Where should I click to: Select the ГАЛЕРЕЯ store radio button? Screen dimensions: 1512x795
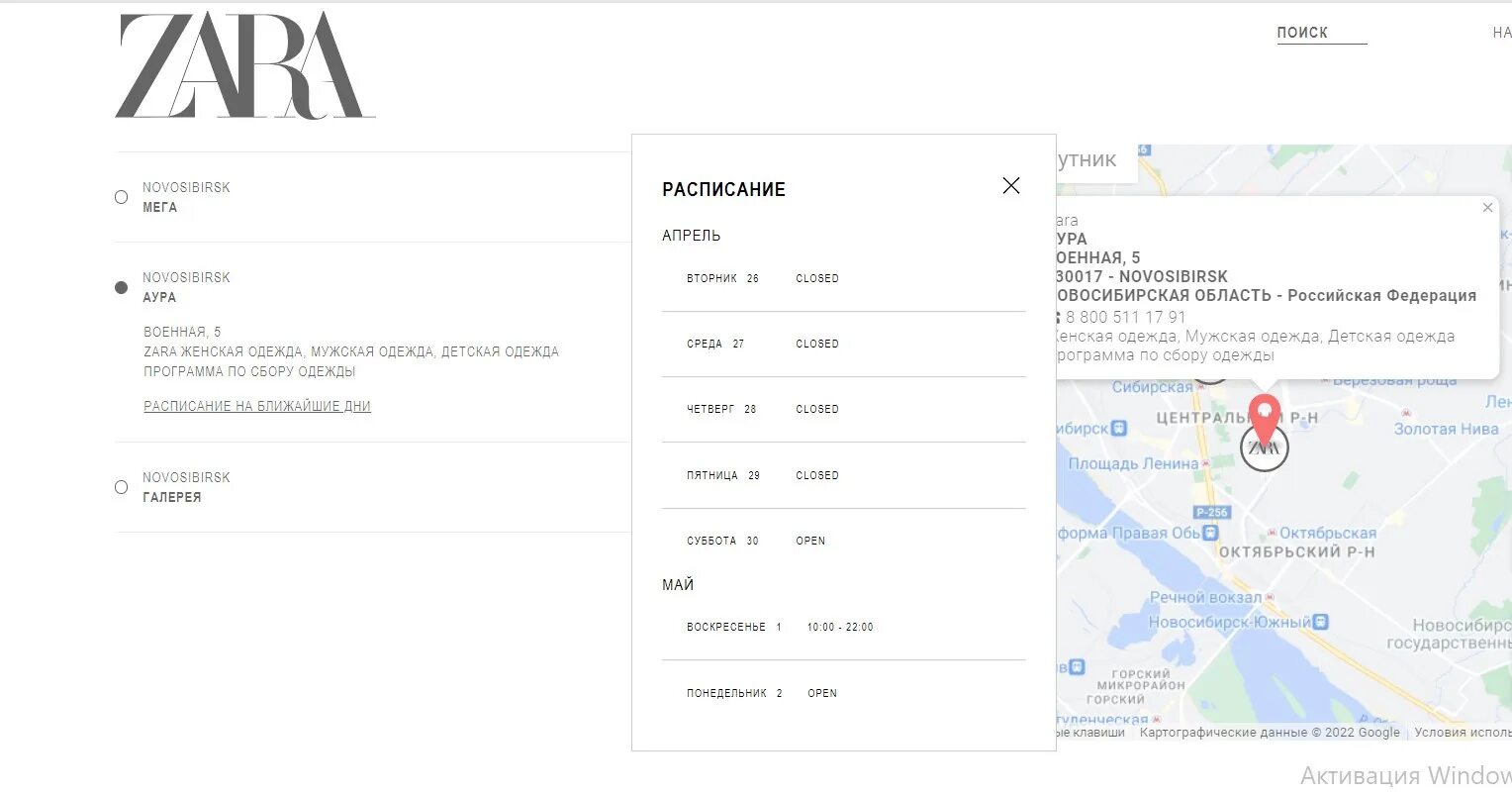click(x=121, y=487)
